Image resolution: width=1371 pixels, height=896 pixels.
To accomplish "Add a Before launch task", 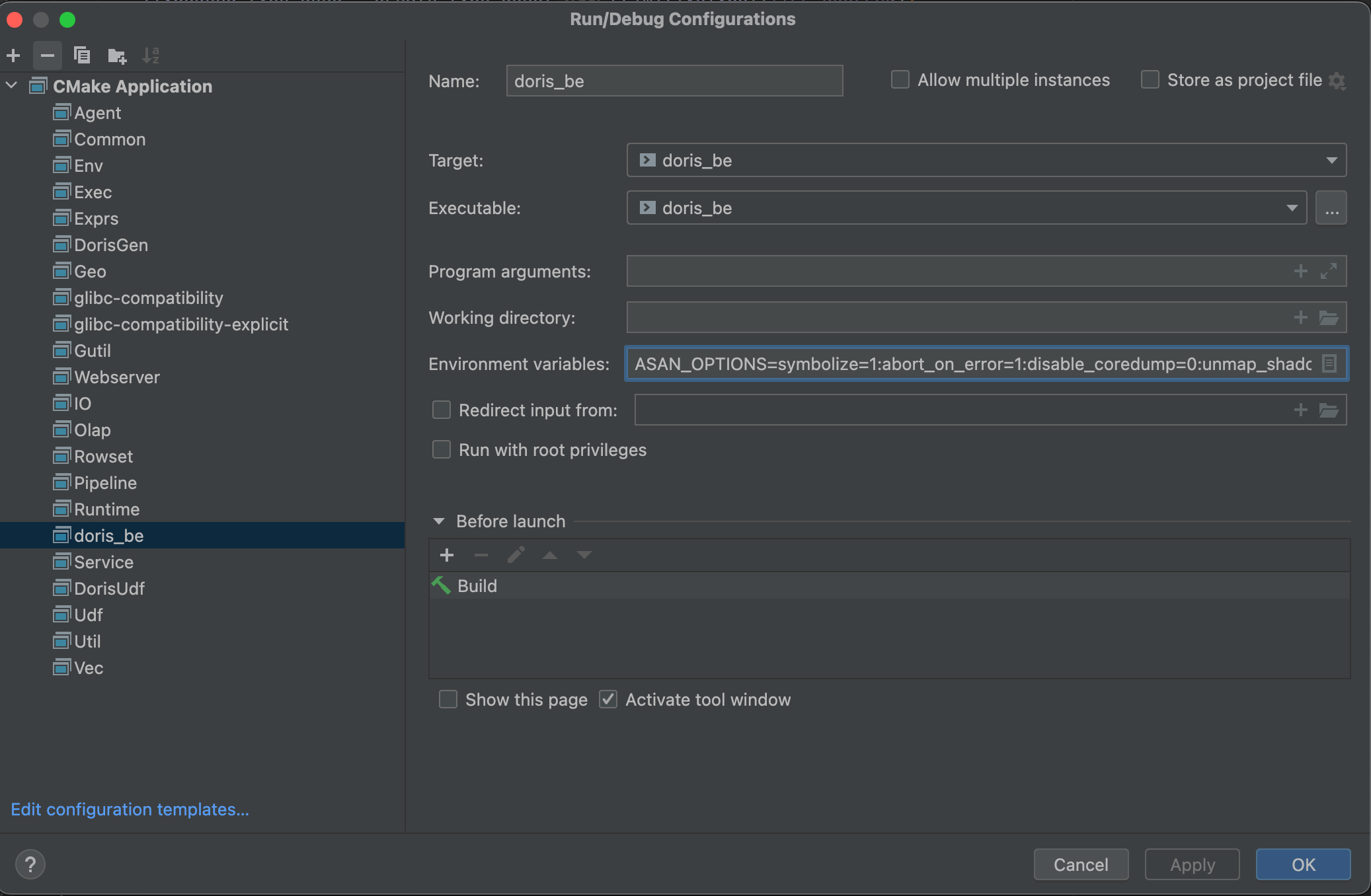I will (447, 555).
